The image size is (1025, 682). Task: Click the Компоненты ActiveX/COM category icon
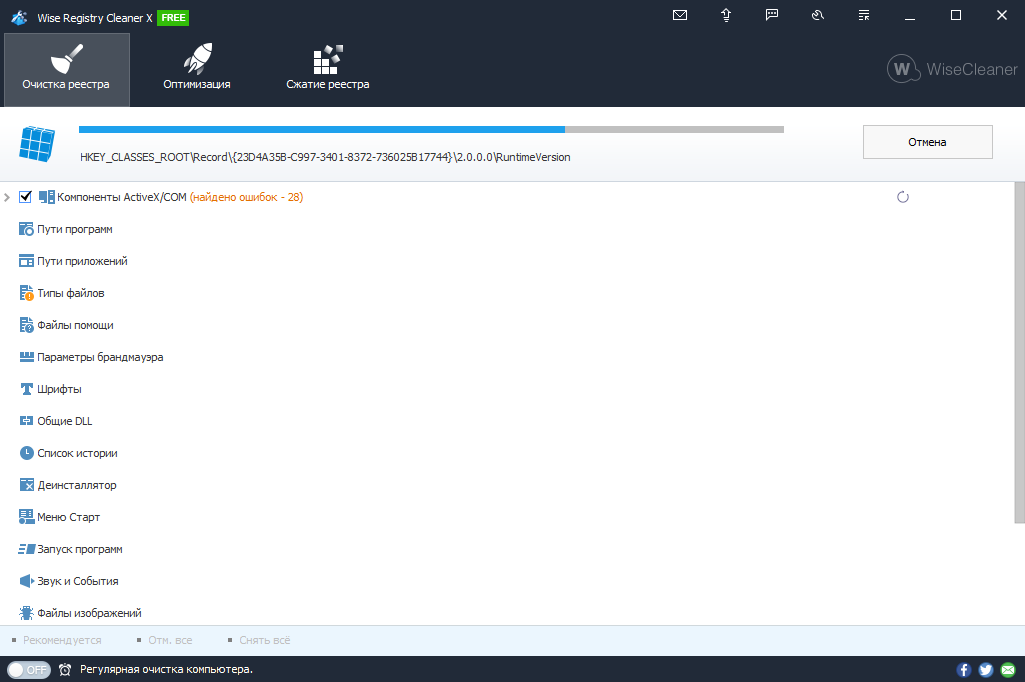click(46, 197)
